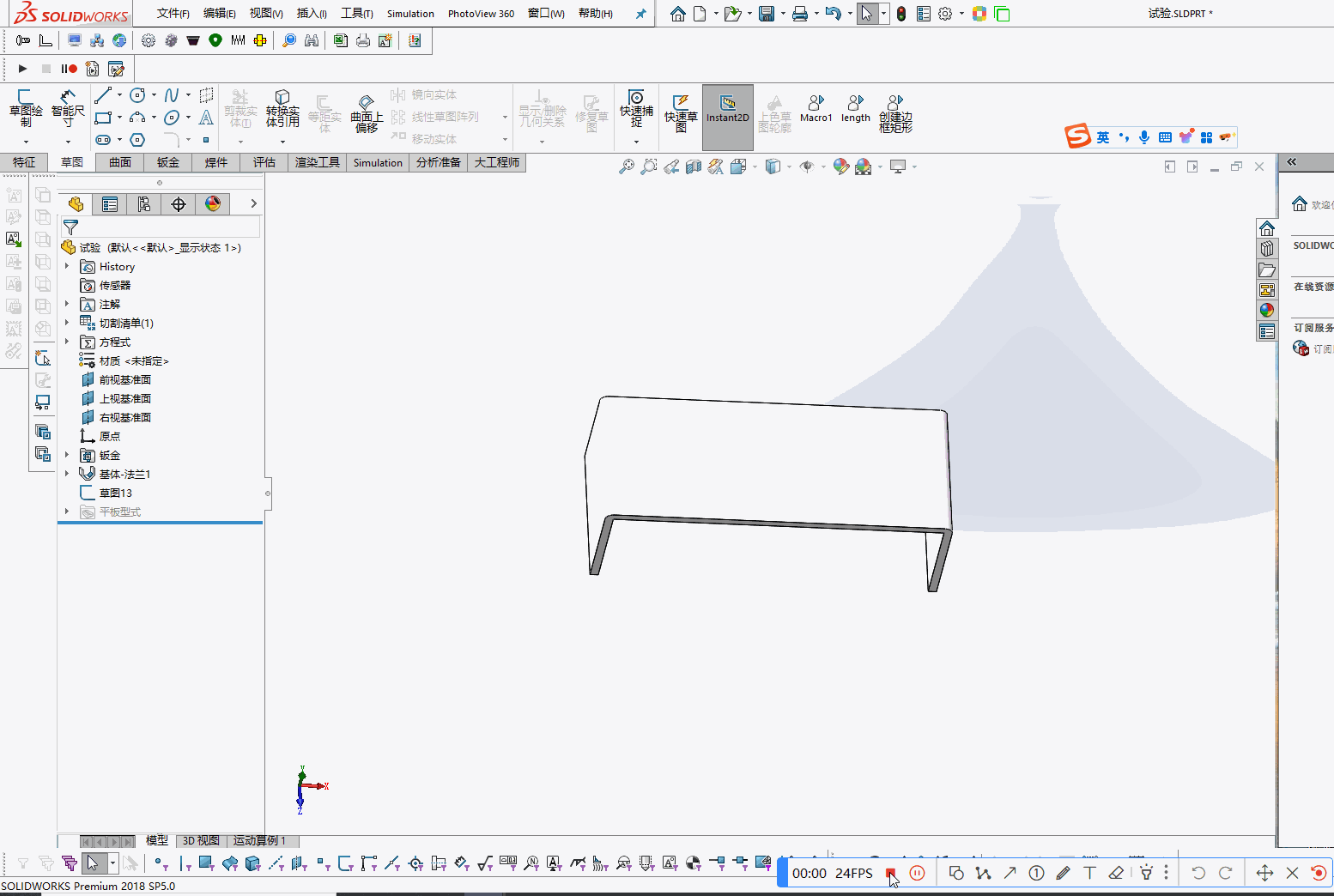This screenshot has width=1334, height=896.
Task: Switch to the 钣金 ribbon tab
Action: coord(168,162)
